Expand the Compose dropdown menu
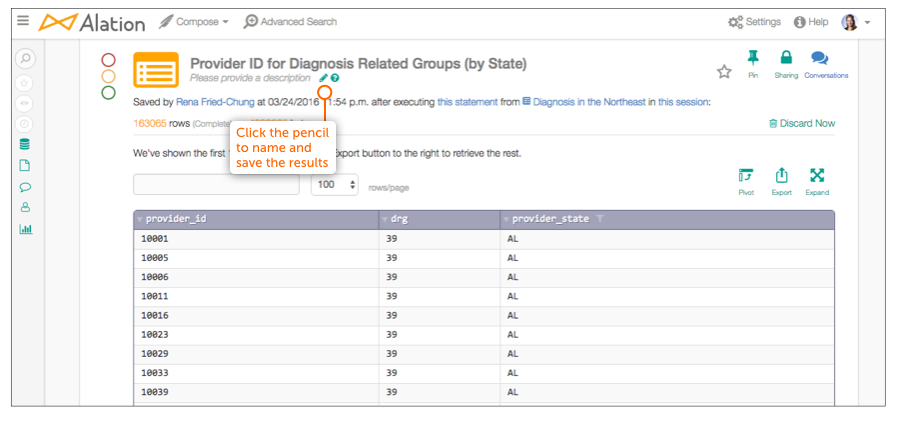The width and height of the screenshot is (905, 422). [x=194, y=22]
